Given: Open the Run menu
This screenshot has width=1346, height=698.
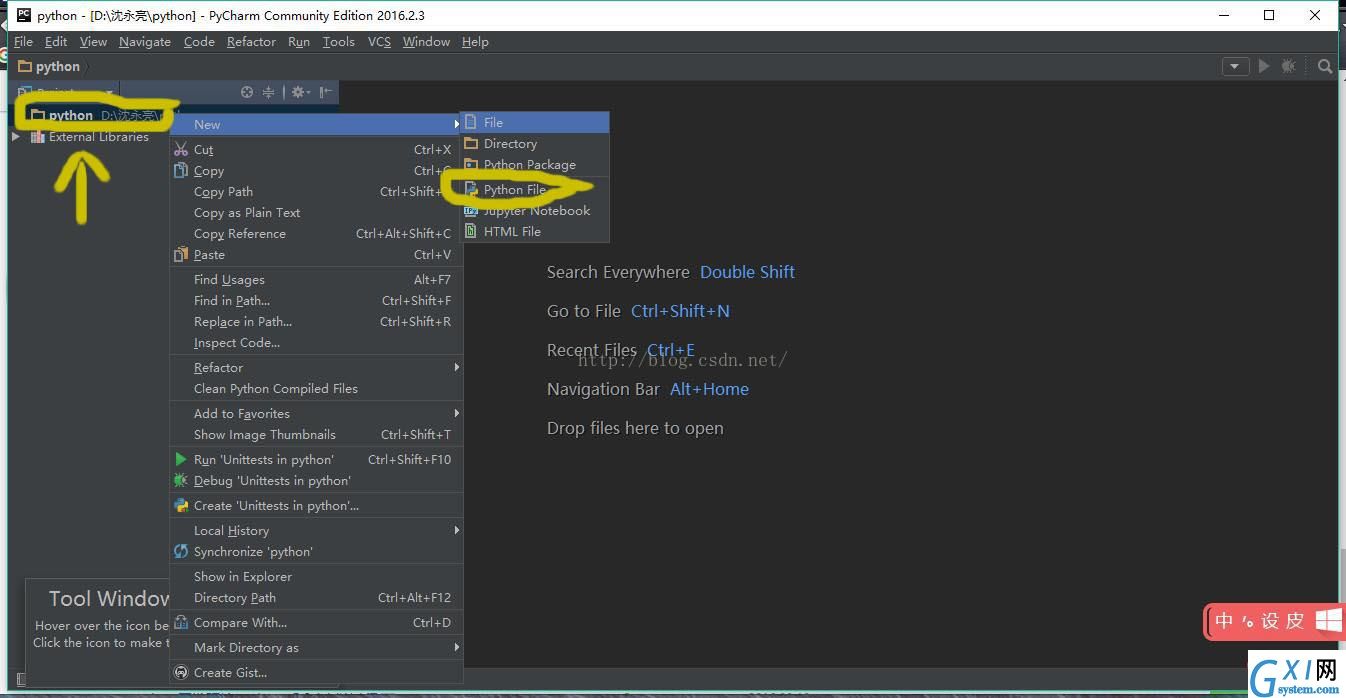Looking at the screenshot, I should pos(298,41).
